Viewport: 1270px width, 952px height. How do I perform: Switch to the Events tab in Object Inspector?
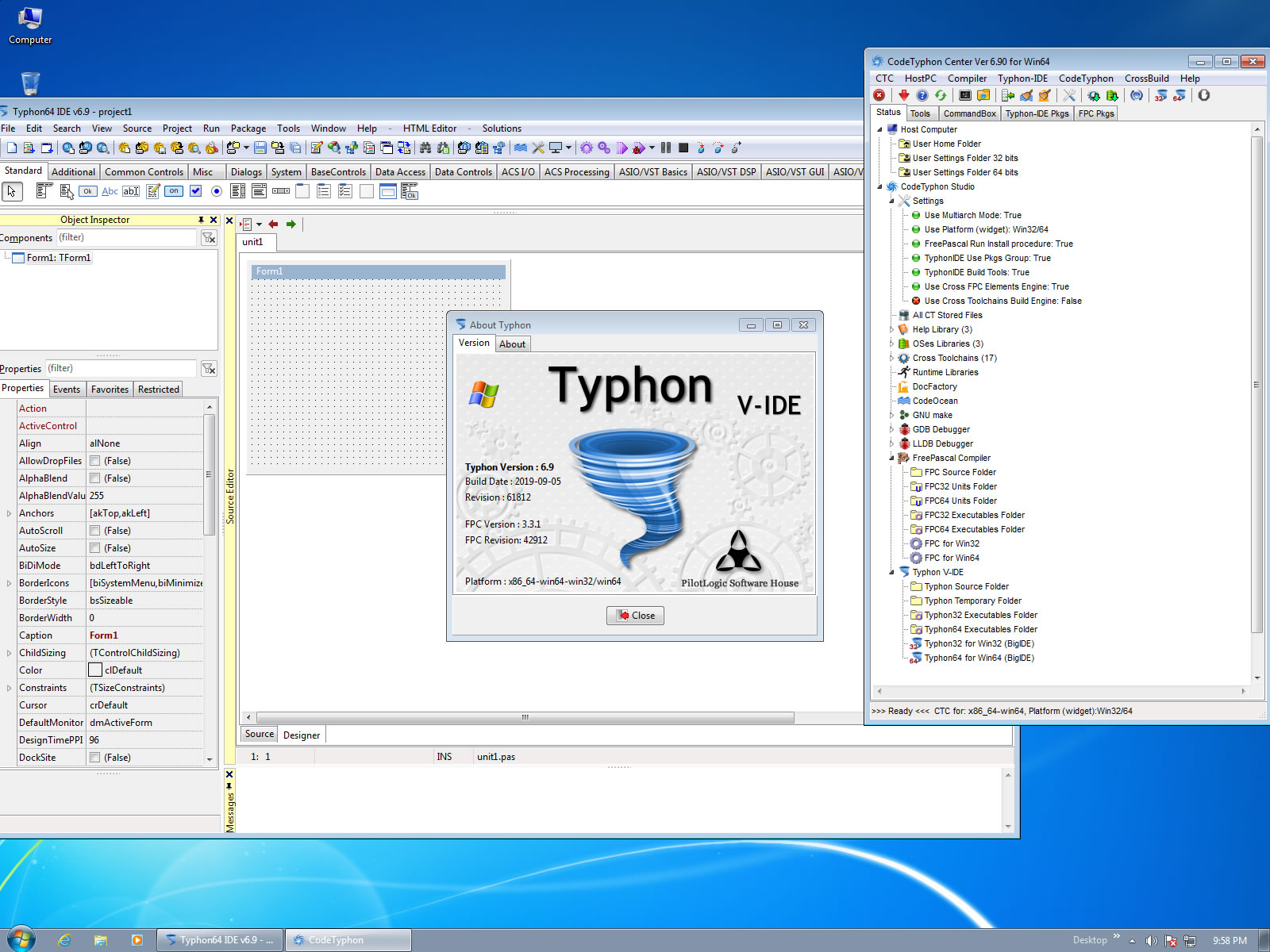[x=67, y=390]
